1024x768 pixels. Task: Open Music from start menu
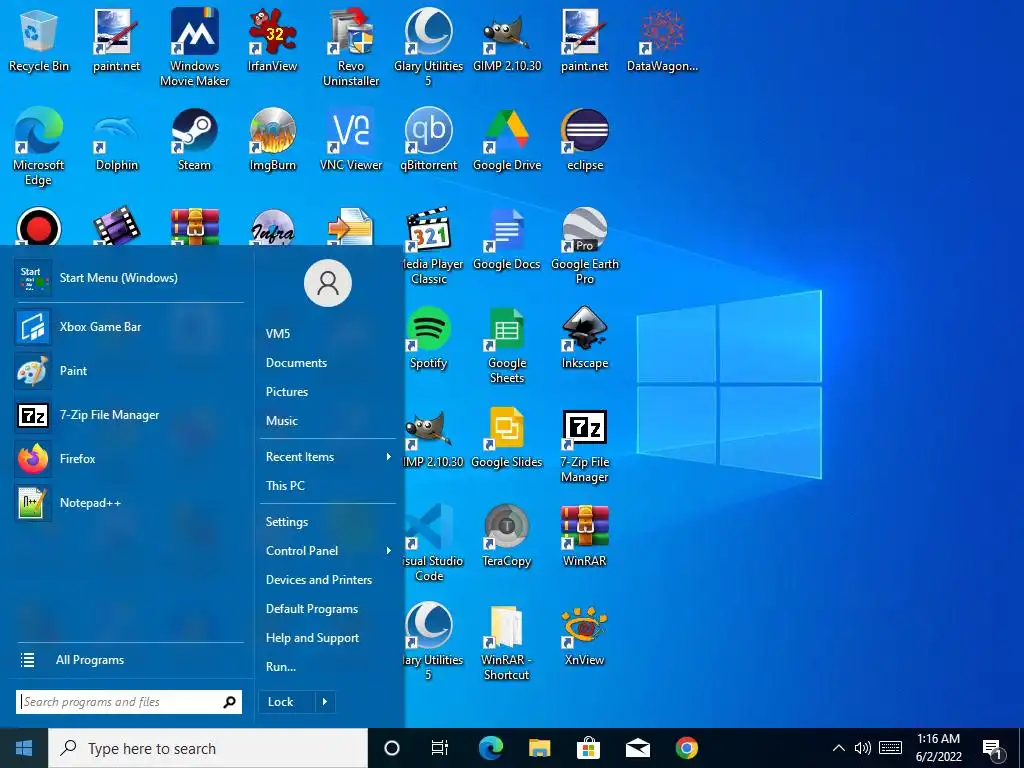pyautogui.click(x=281, y=421)
